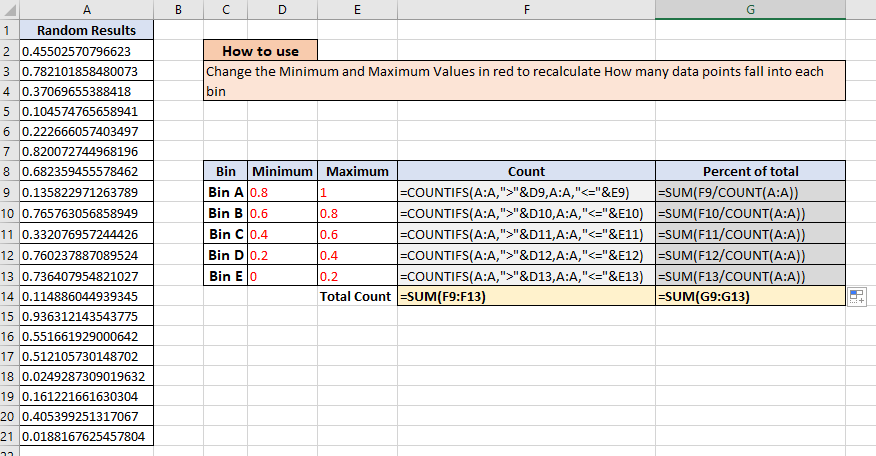876x456 pixels.
Task: Select the COUNTIFS formula referencing D11
Action: click(526, 234)
